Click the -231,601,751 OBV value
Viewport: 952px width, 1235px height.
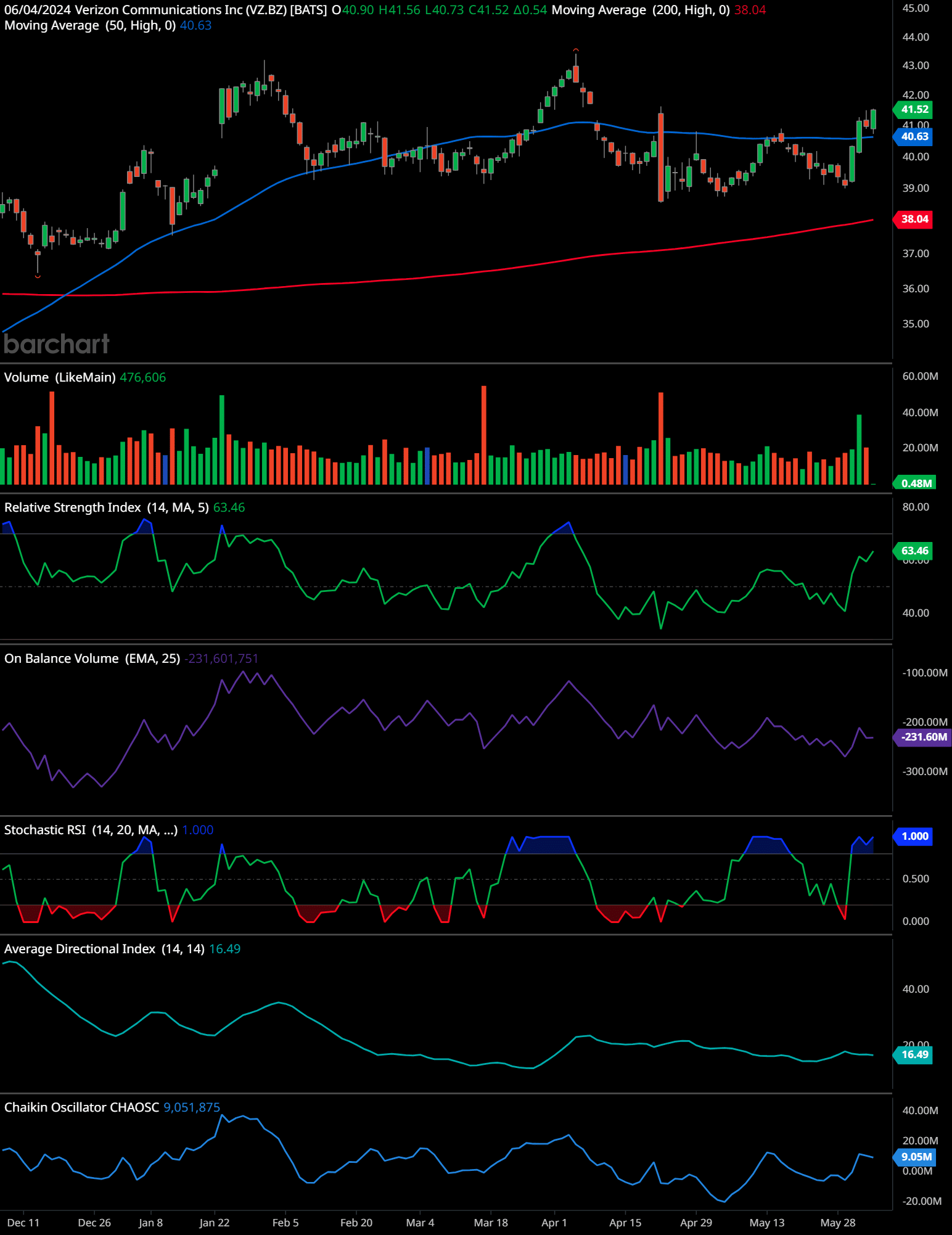pyautogui.click(x=221, y=659)
